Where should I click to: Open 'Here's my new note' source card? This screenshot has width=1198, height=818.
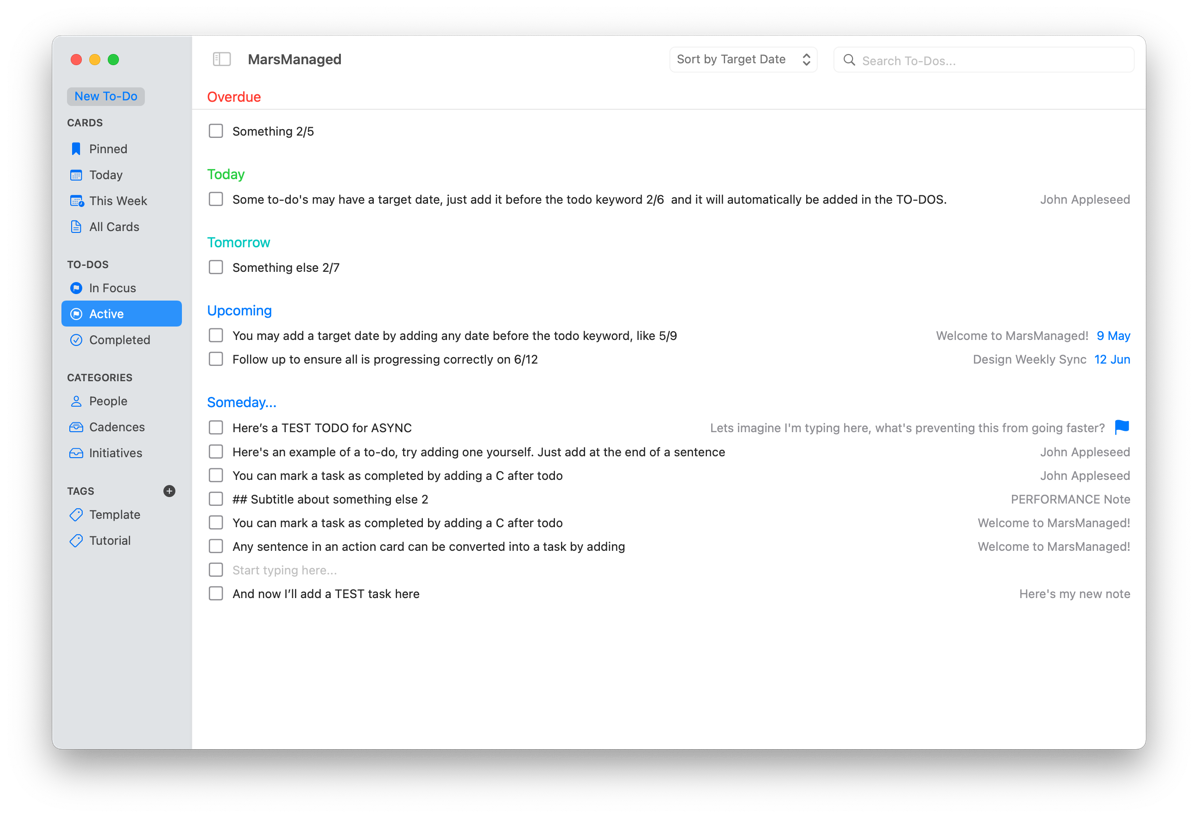tap(1074, 594)
